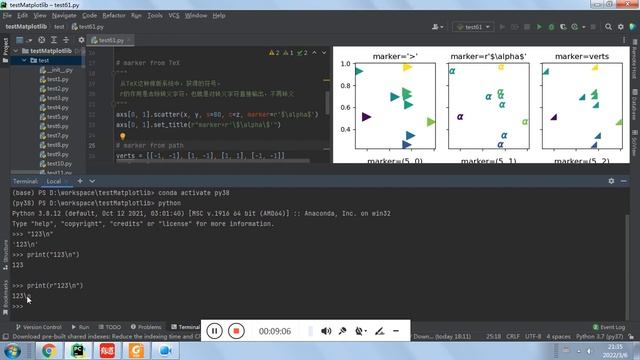Screen dimensions: 640x360
Task: Open test1.py in the project tree
Action: [x=54, y=79]
